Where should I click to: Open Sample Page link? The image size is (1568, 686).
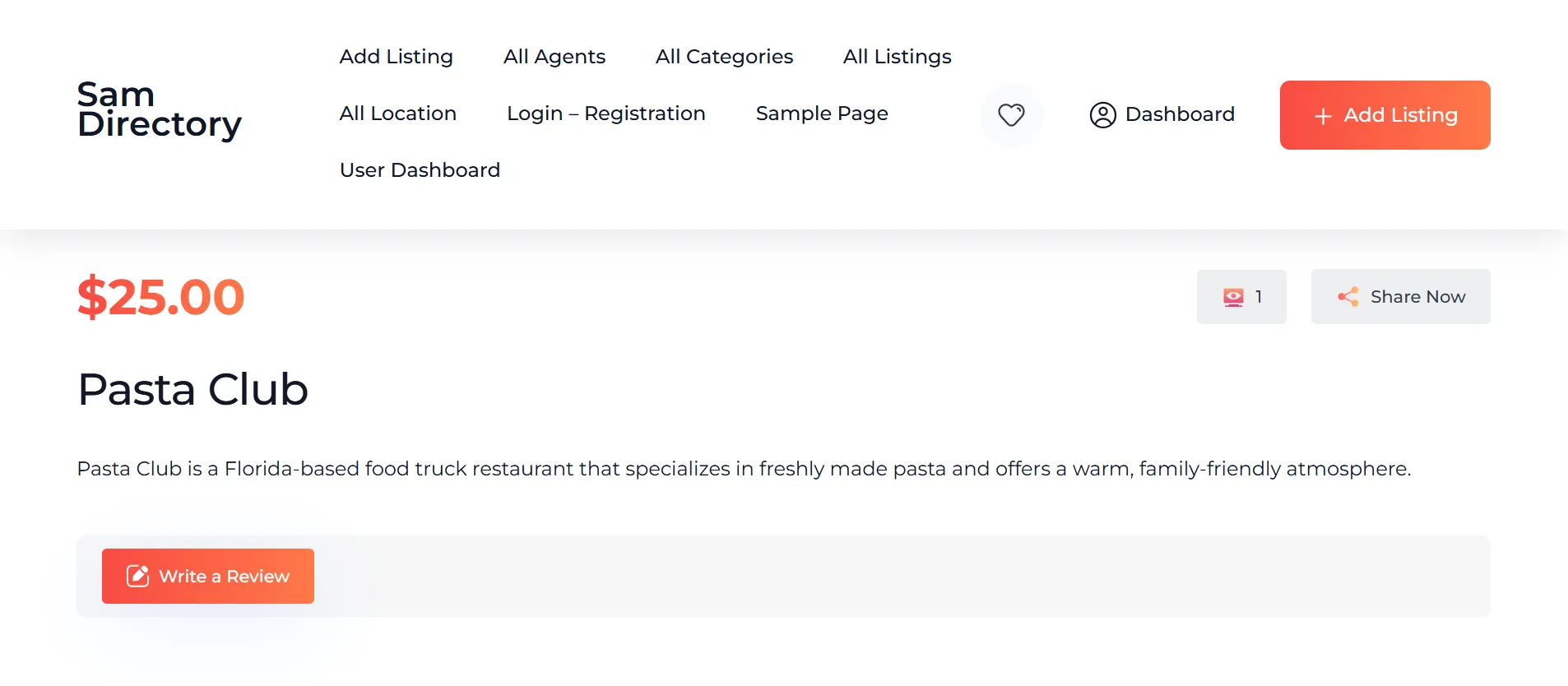point(821,114)
